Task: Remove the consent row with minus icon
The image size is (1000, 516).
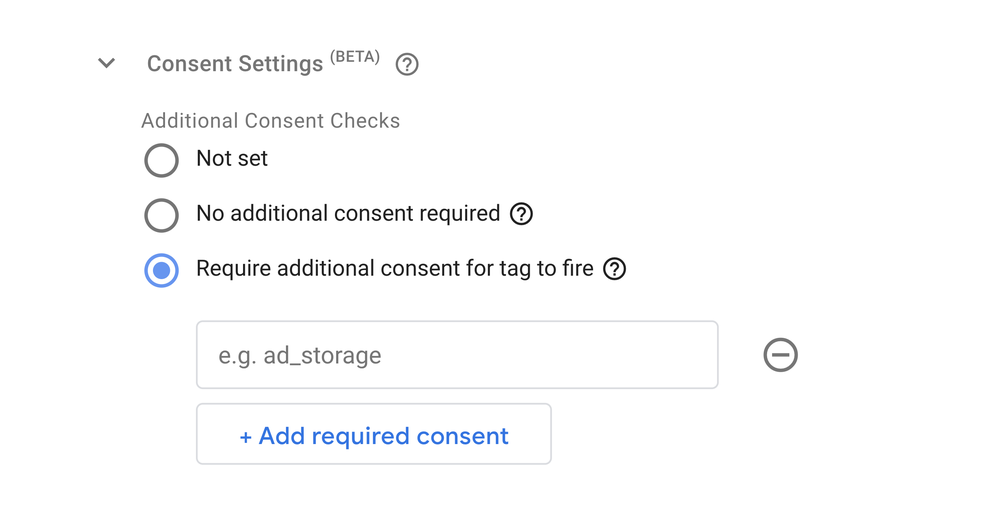Action: [x=781, y=355]
